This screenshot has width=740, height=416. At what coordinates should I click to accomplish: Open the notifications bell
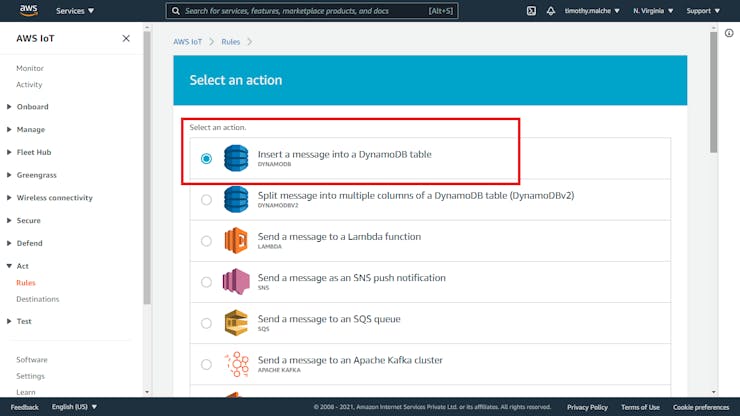pos(551,11)
